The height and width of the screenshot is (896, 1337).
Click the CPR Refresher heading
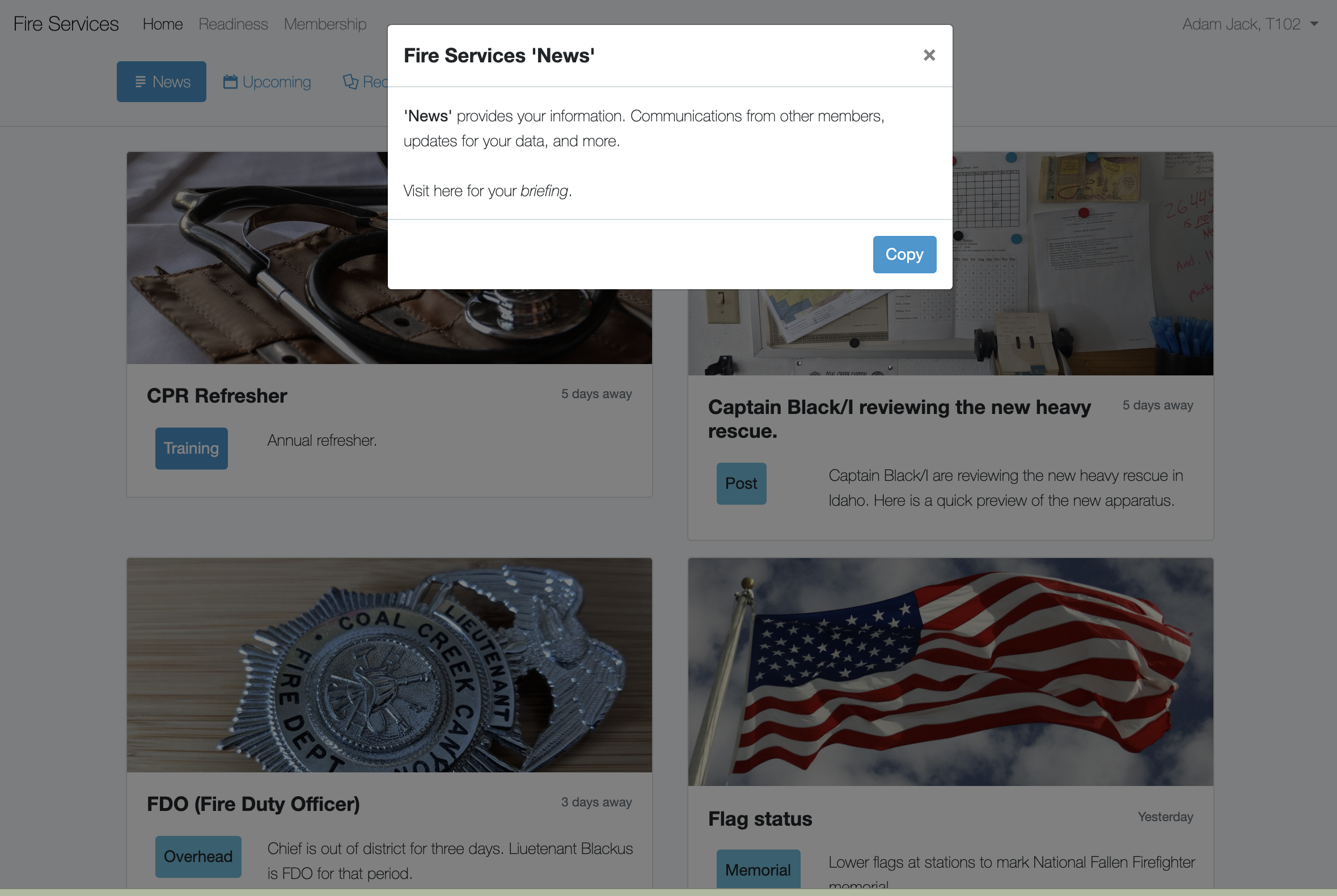(217, 396)
